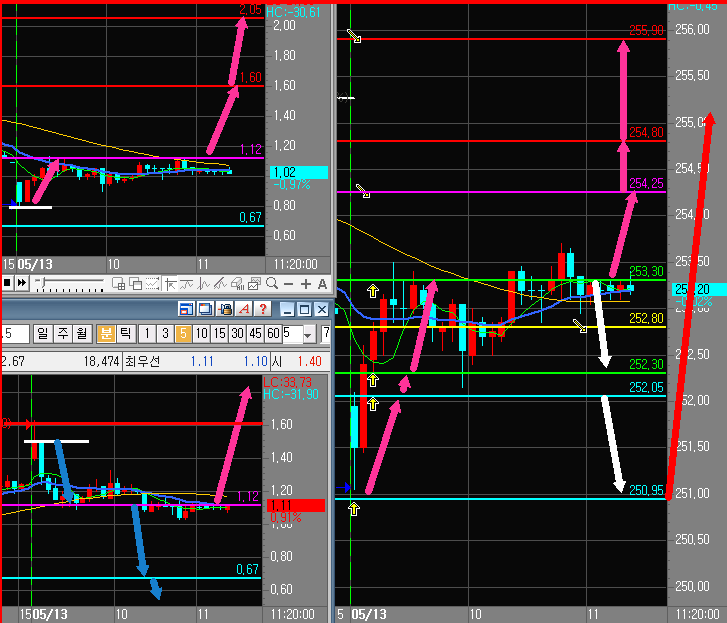Click the minus zoom-out icon
The width and height of the screenshot is (727, 623).
click(288, 284)
